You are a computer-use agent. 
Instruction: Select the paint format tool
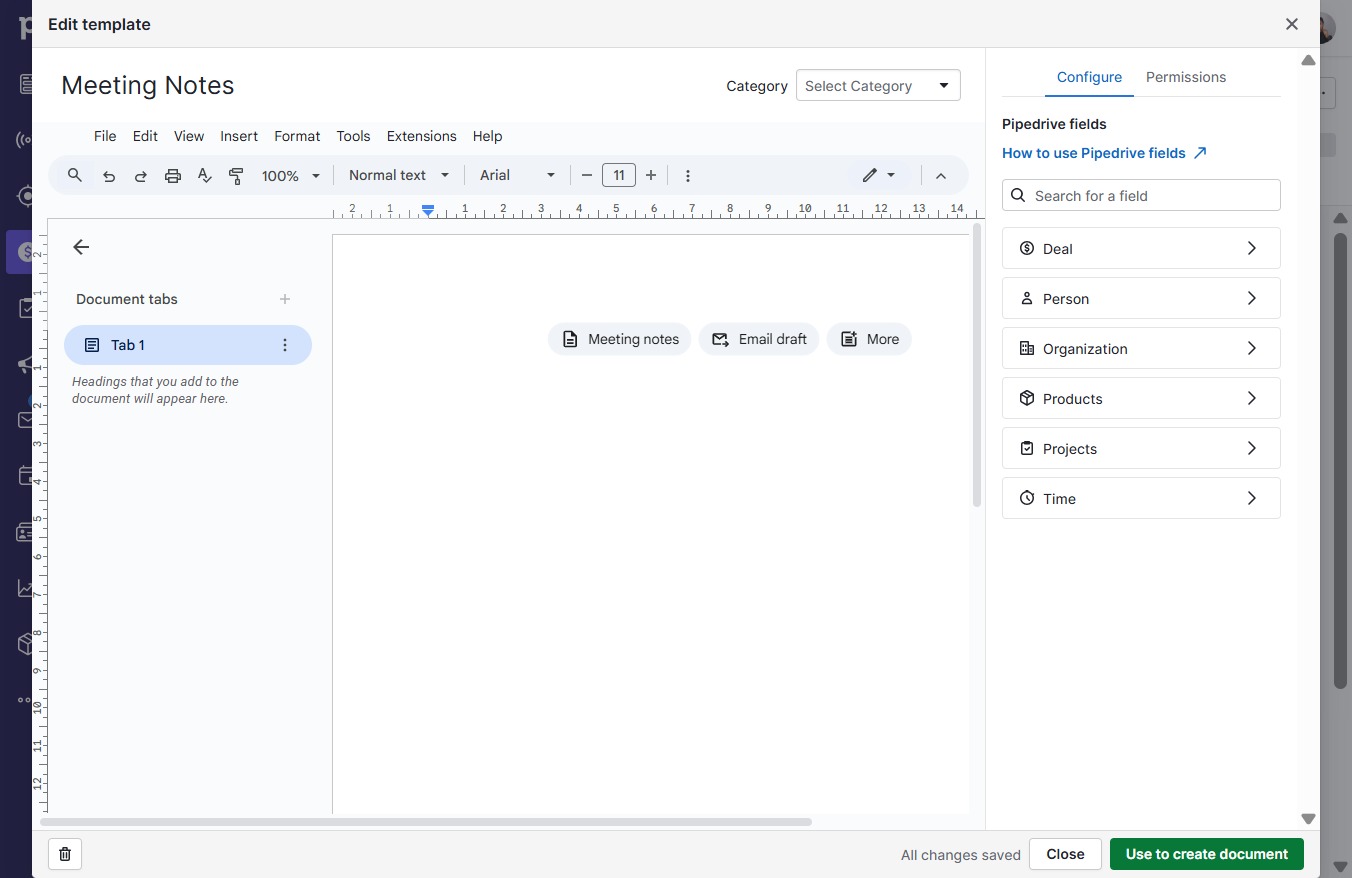pyautogui.click(x=237, y=176)
